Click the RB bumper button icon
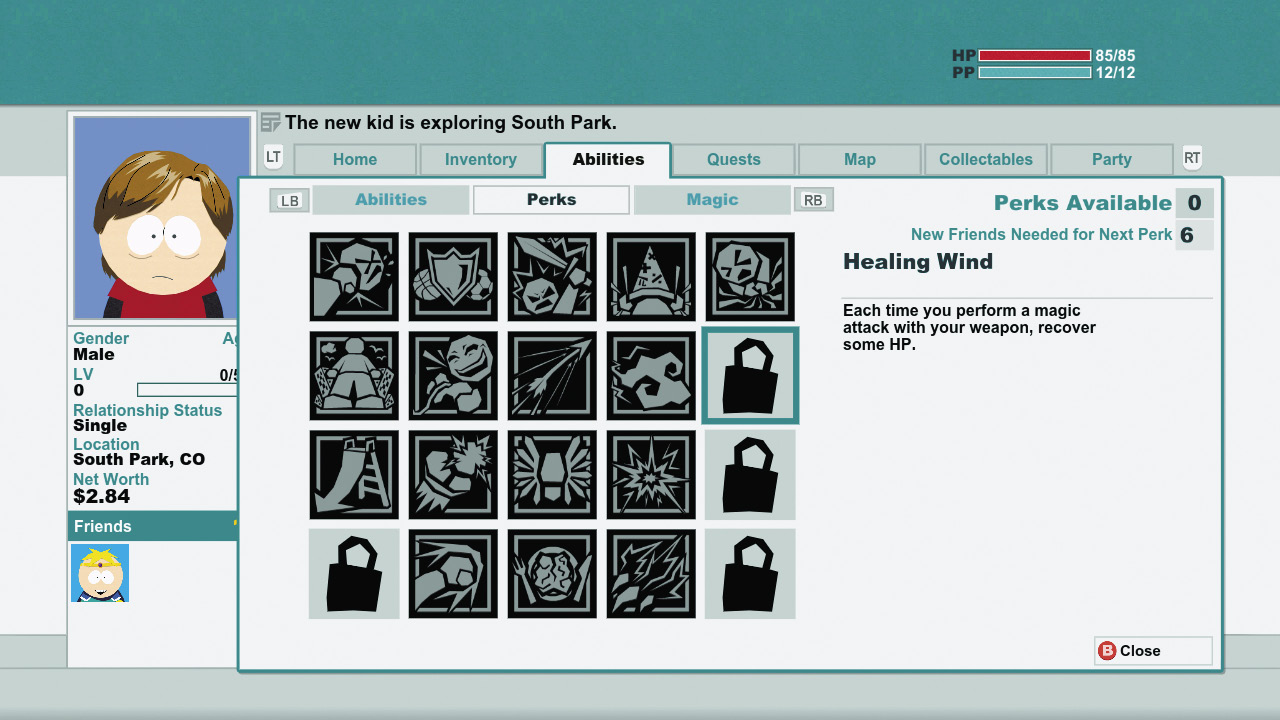This screenshot has height=720, width=1280. pos(813,200)
